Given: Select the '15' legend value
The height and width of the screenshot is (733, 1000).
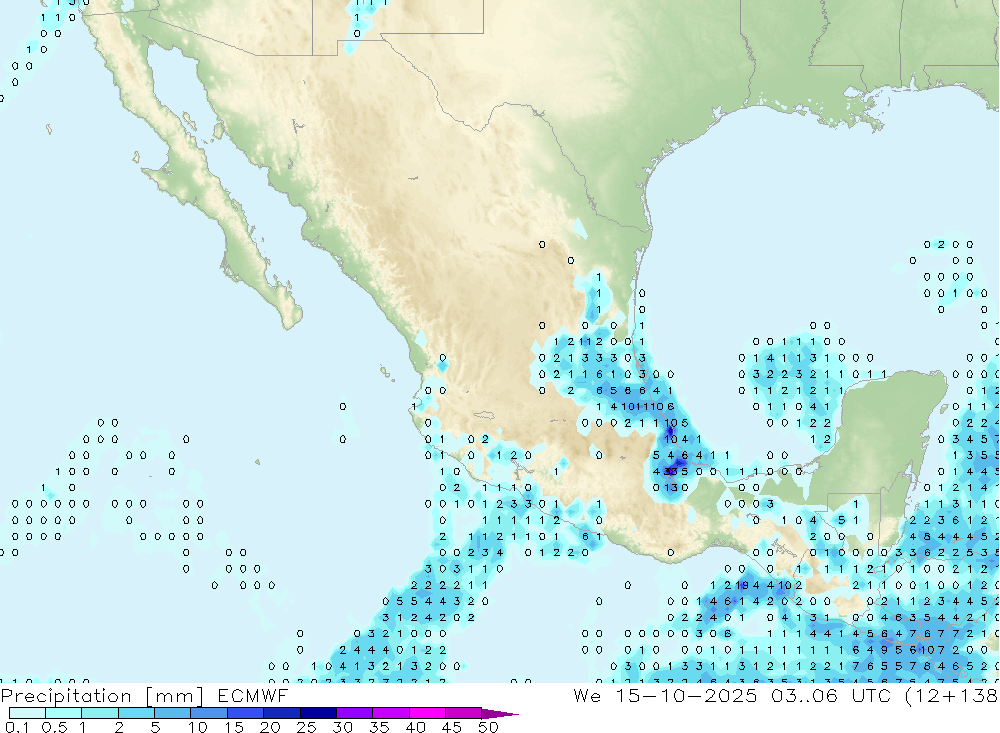Looking at the screenshot, I should point(233,727).
